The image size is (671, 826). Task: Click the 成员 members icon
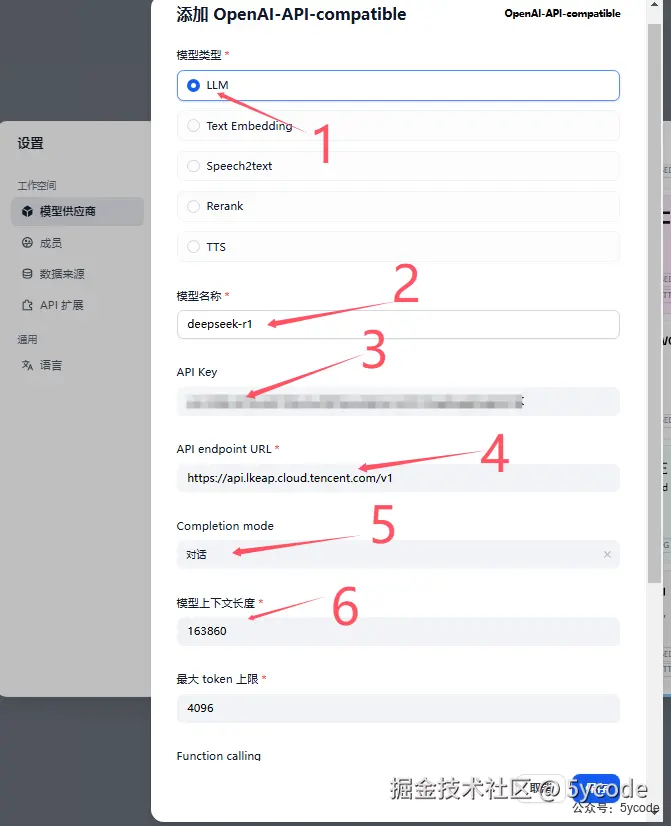click(27, 242)
